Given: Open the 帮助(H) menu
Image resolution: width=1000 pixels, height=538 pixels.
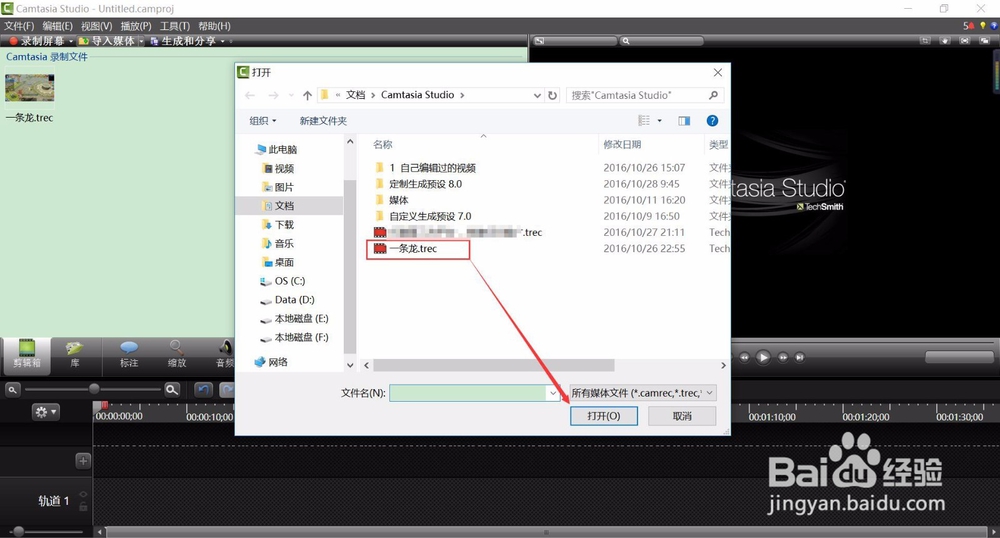Looking at the screenshot, I should [x=214, y=26].
